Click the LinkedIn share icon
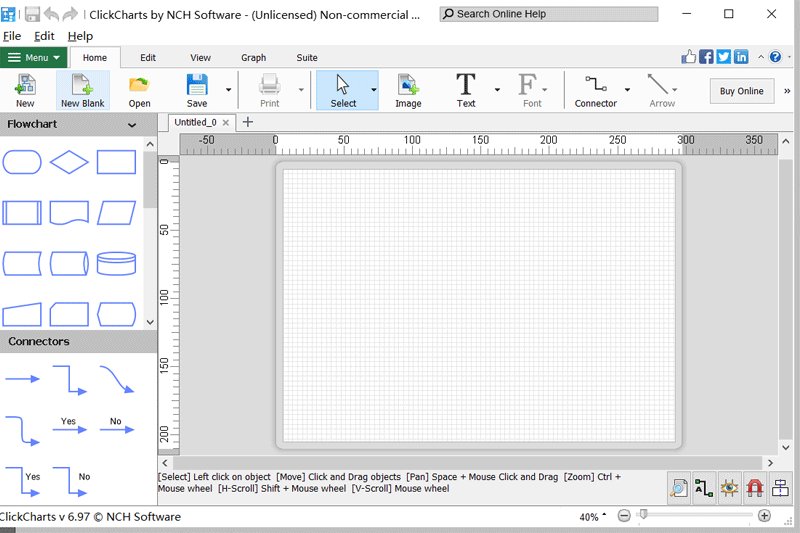 click(741, 57)
